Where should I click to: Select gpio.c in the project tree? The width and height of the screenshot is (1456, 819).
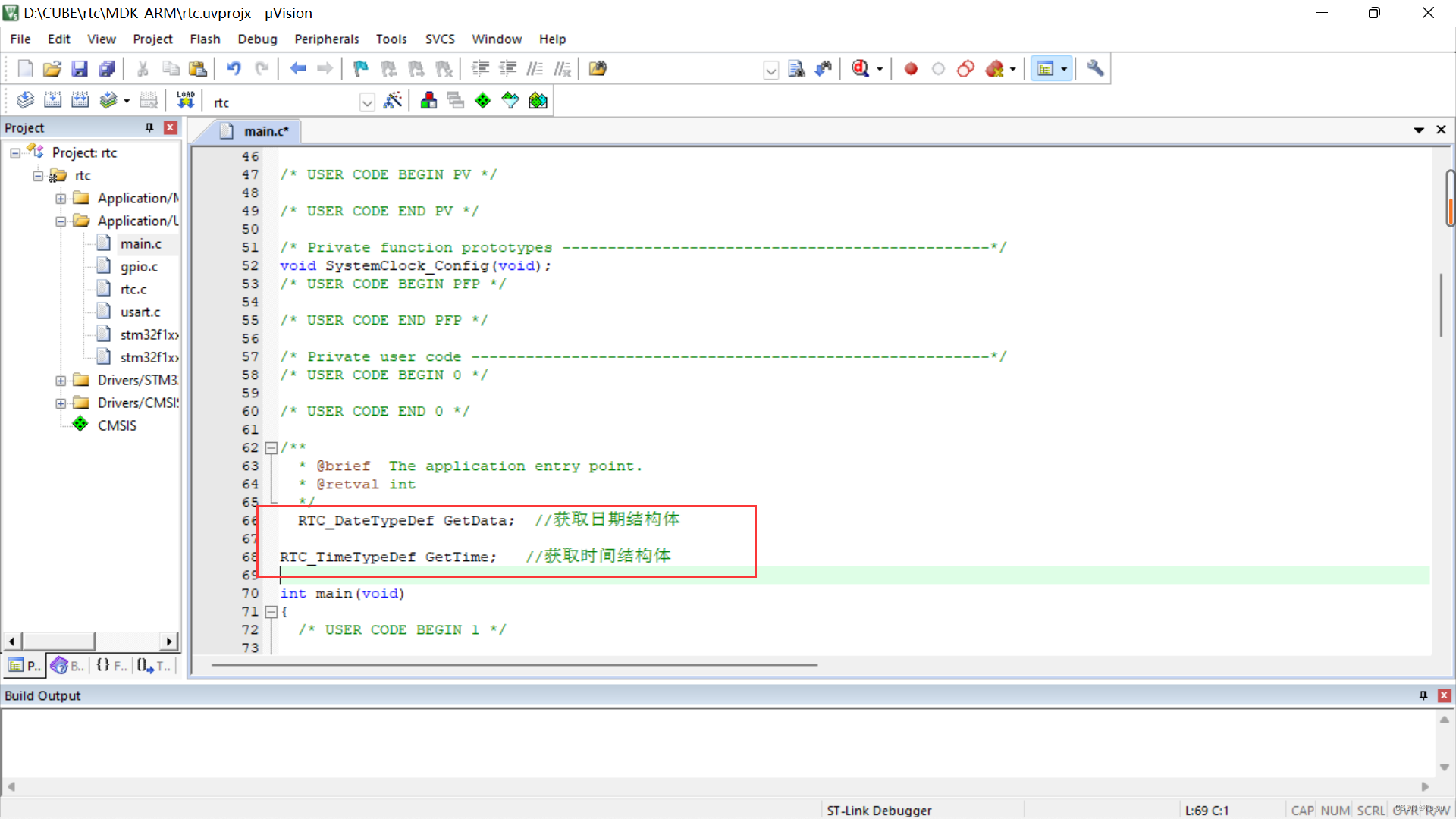[x=139, y=267]
